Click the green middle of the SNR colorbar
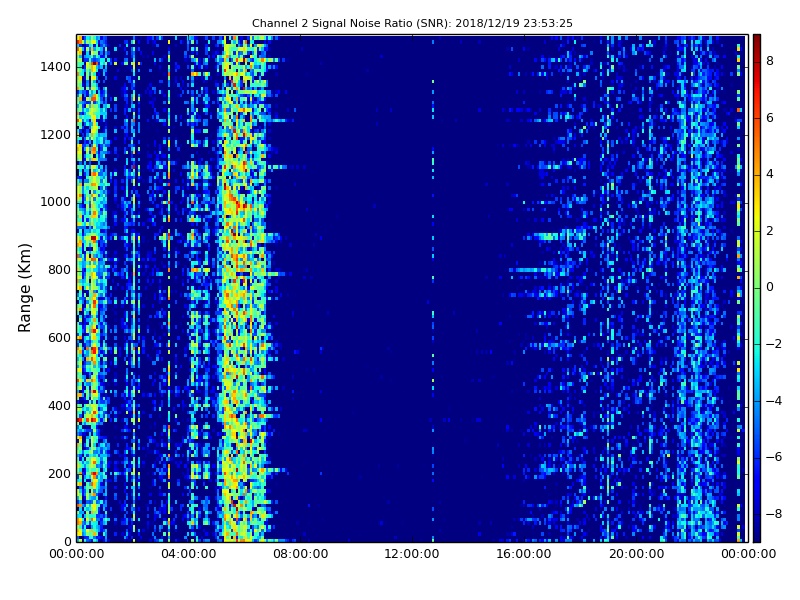 tap(757, 288)
